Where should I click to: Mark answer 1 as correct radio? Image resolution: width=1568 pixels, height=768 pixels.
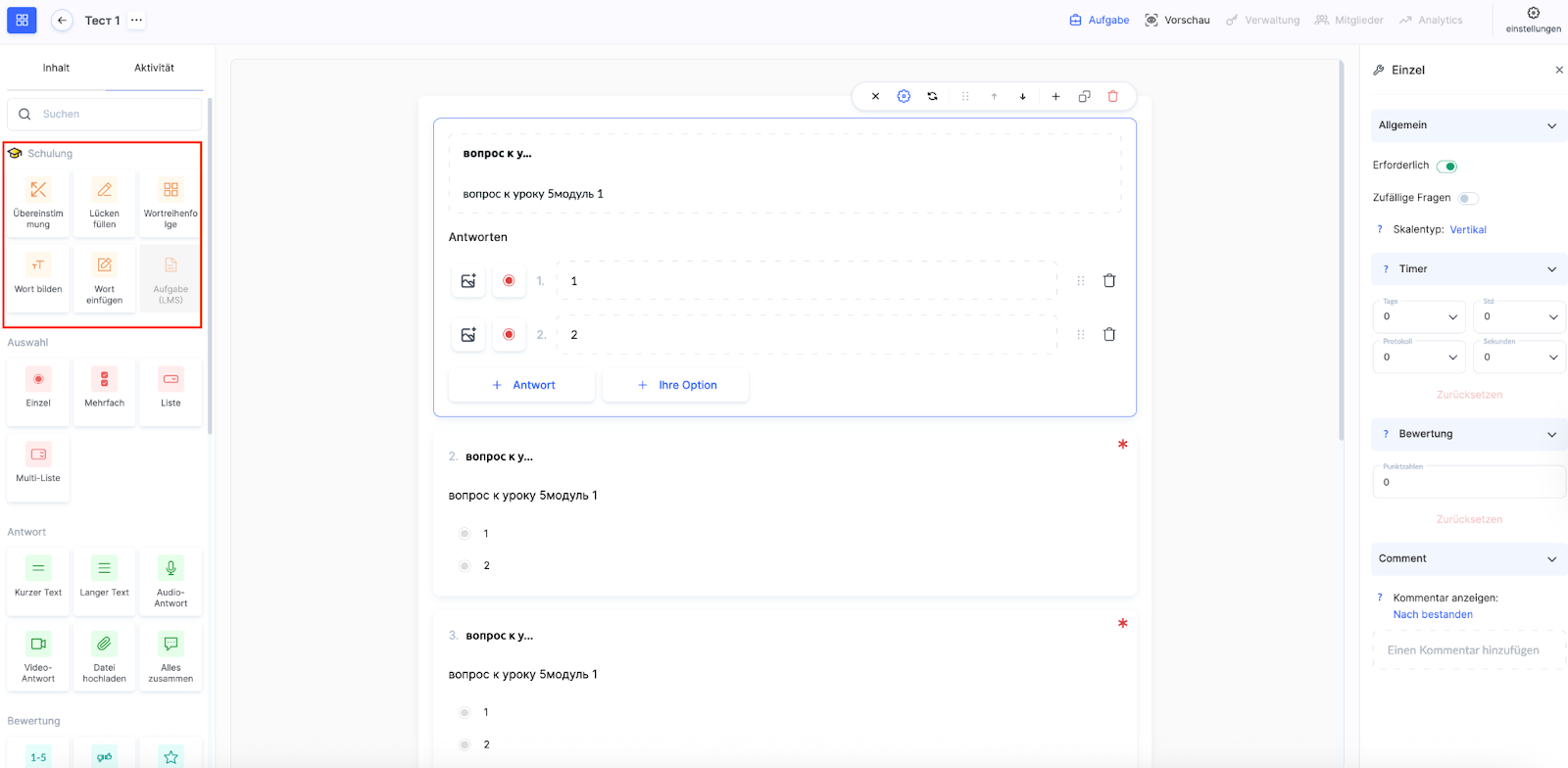pos(509,281)
